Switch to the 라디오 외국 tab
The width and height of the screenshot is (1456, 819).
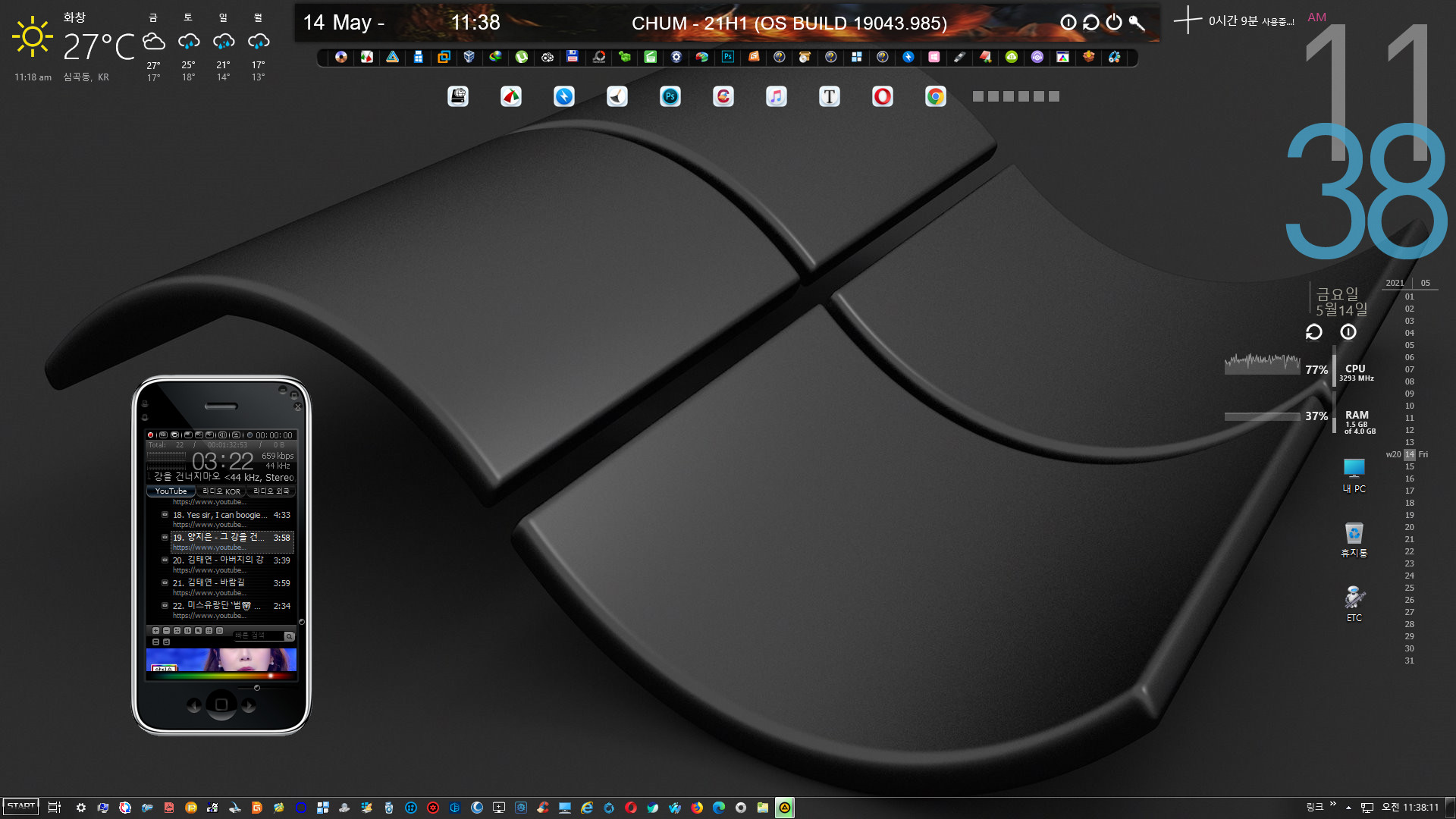(271, 491)
